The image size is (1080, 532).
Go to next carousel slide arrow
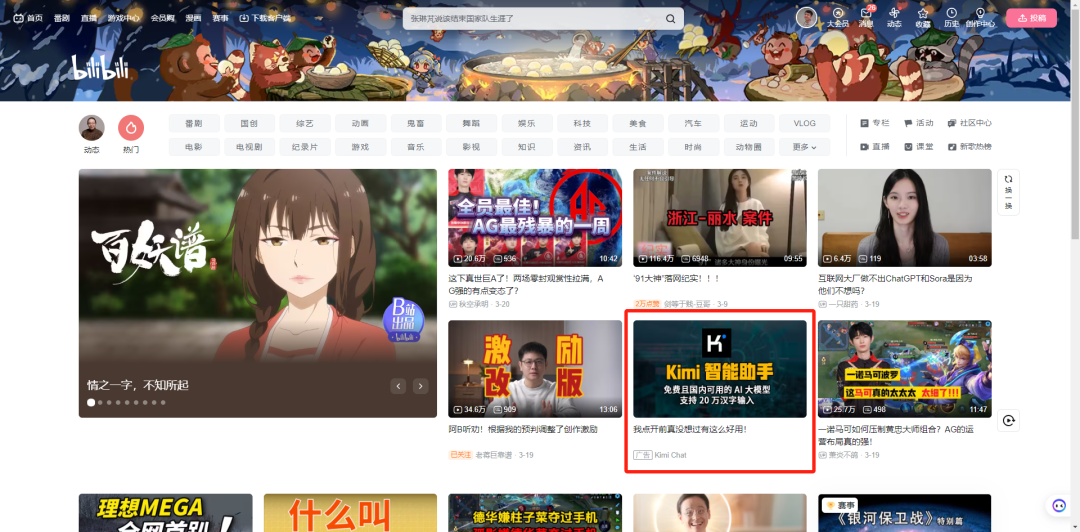click(x=420, y=386)
